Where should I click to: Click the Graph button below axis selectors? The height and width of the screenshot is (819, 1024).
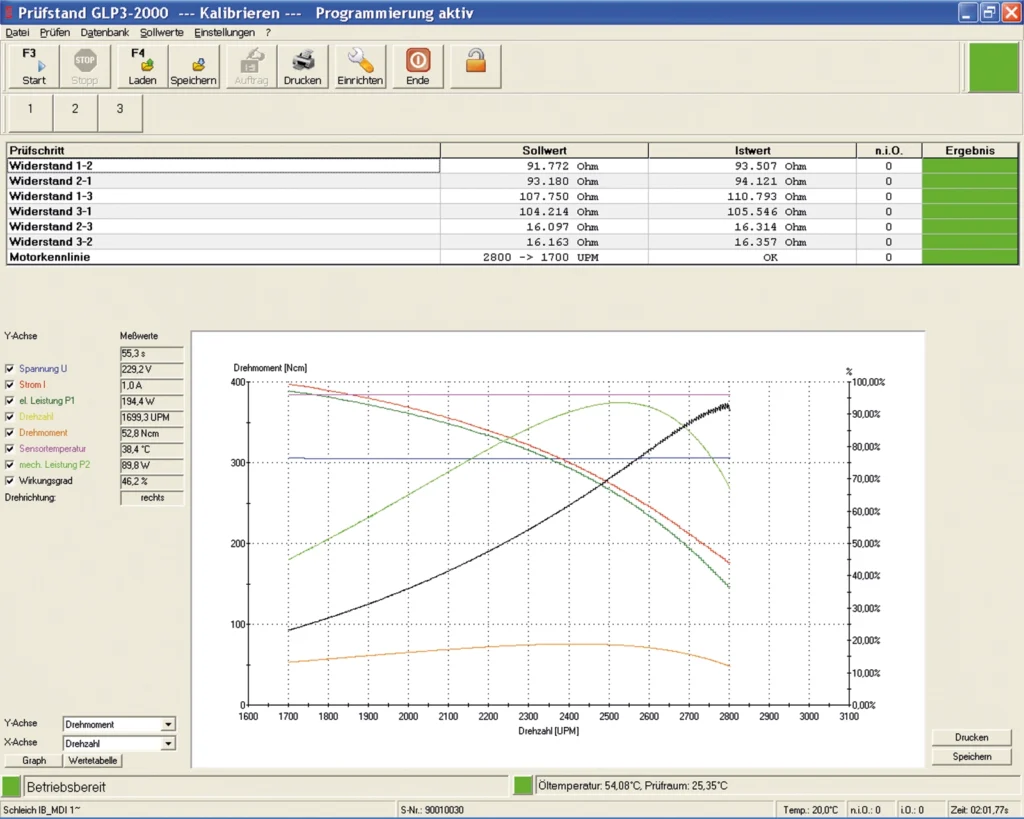click(34, 760)
